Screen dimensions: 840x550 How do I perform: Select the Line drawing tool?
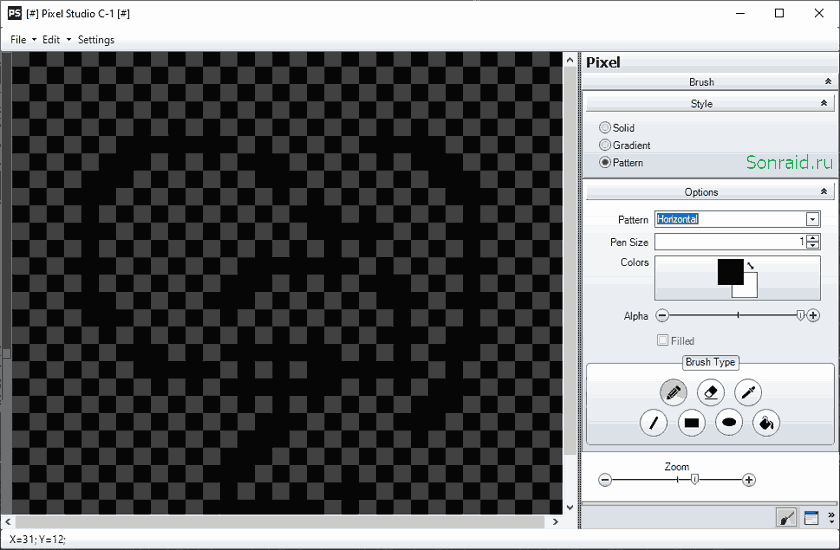tap(654, 423)
